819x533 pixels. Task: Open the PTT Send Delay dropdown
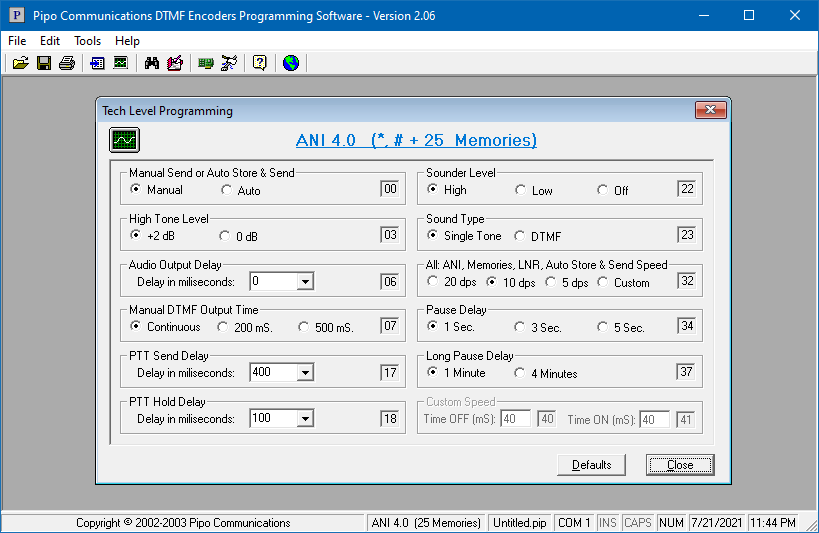pyautogui.click(x=305, y=373)
